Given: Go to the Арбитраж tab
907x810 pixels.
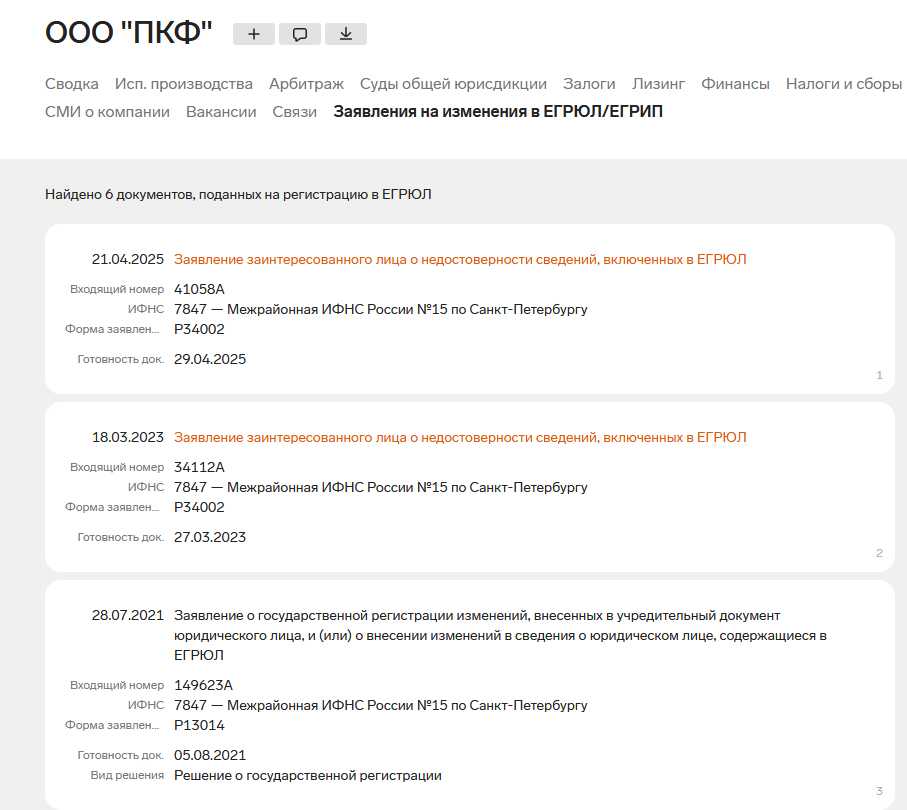Looking at the screenshot, I should 306,84.
